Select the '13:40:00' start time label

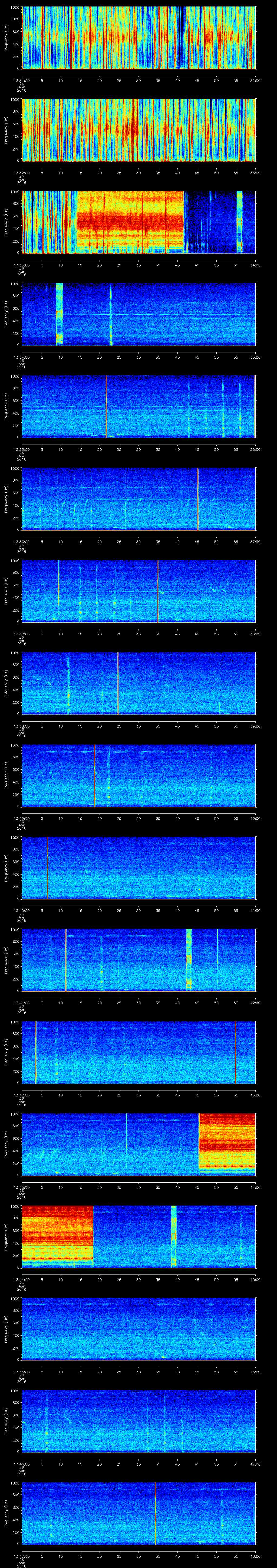coord(21,910)
